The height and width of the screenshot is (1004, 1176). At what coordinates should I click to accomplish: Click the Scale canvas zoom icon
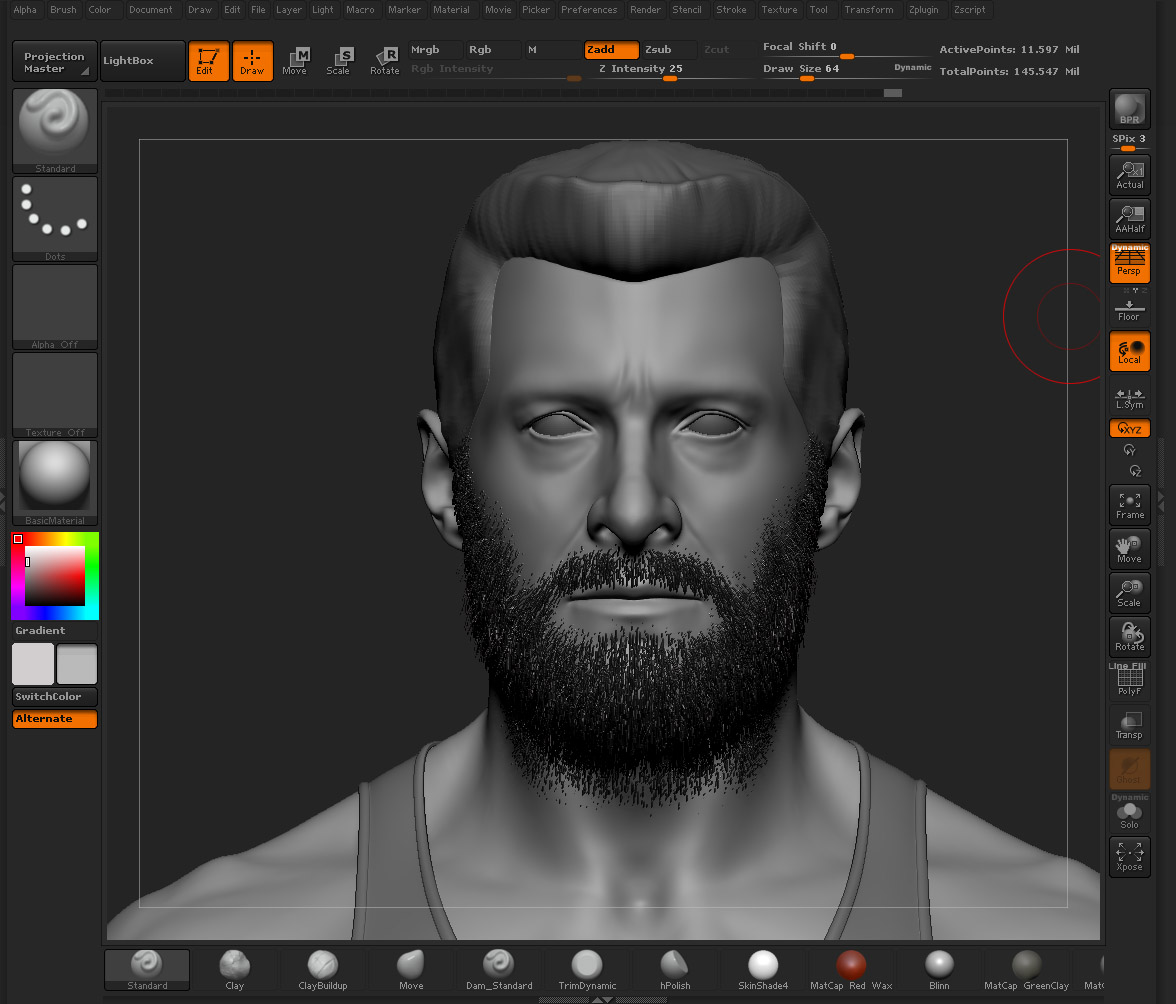point(1130,592)
